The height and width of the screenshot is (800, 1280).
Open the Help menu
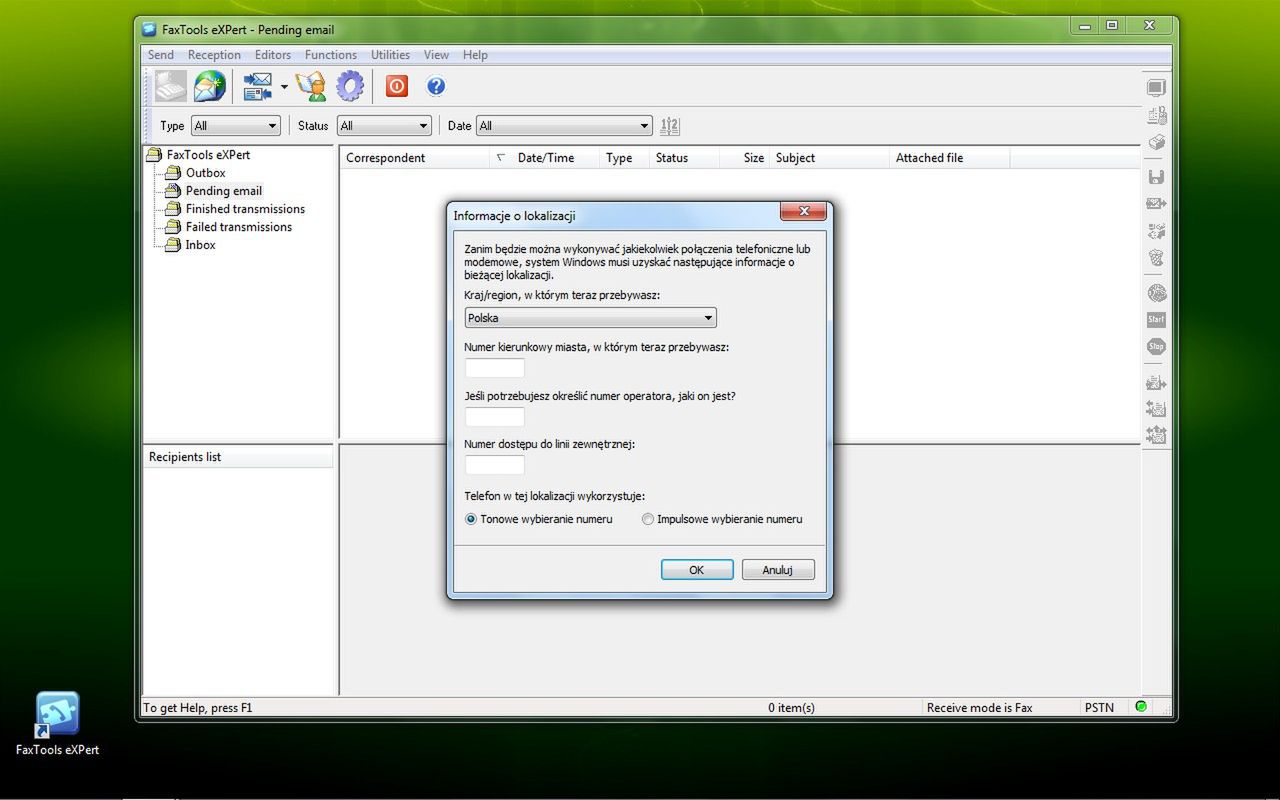475,55
